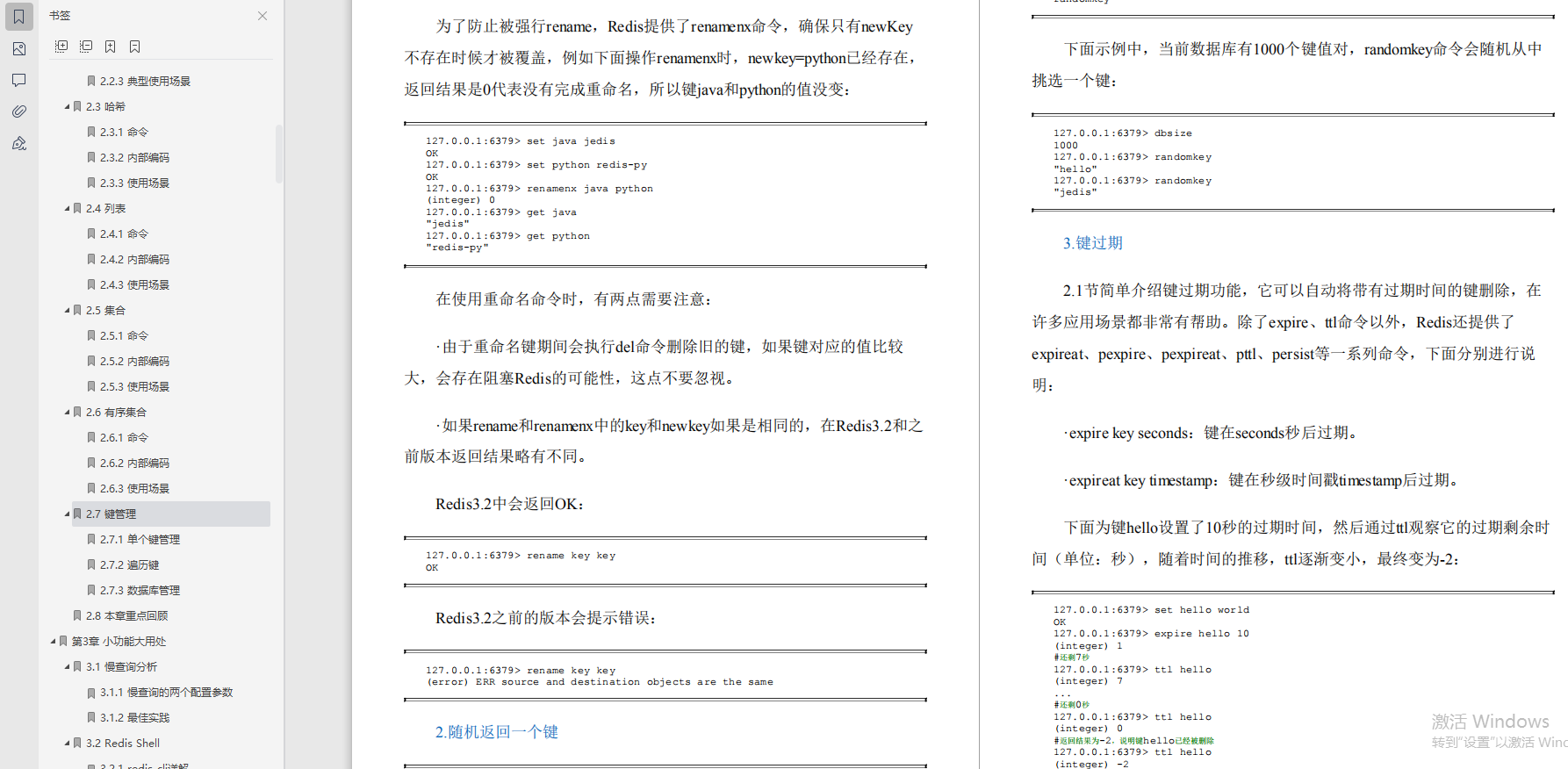The height and width of the screenshot is (769, 1568).
Task: Select the 3.1 慢查询分析 bookmark label
Action: (121, 666)
